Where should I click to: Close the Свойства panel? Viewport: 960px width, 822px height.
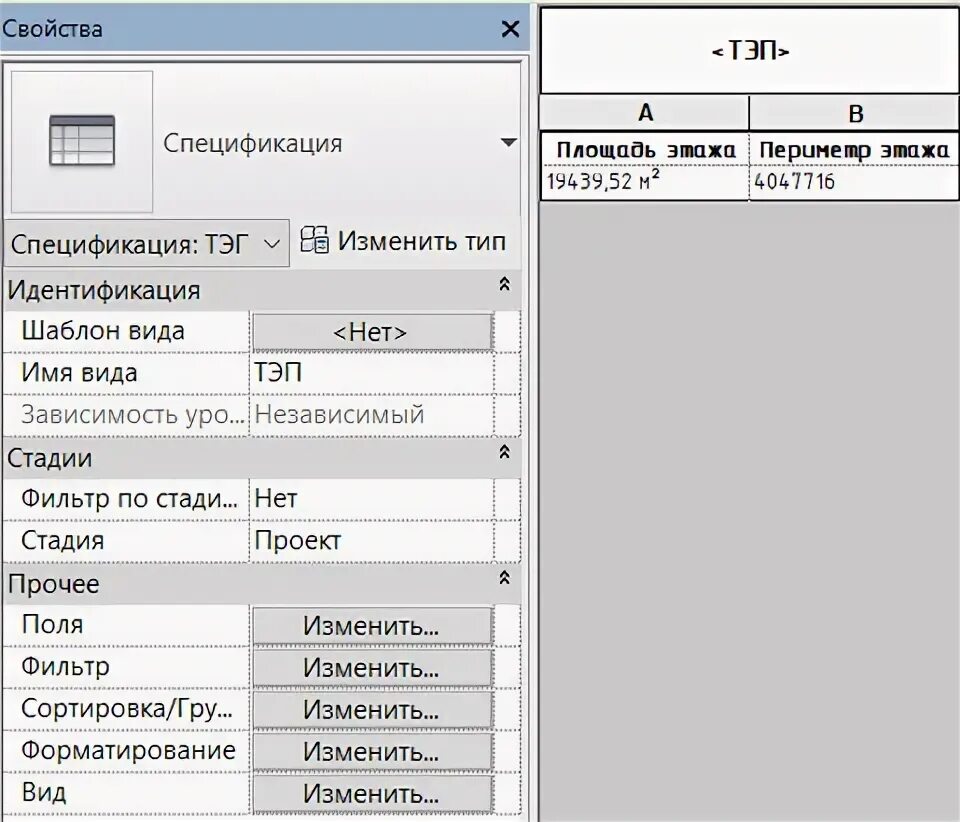pyautogui.click(x=511, y=29)
